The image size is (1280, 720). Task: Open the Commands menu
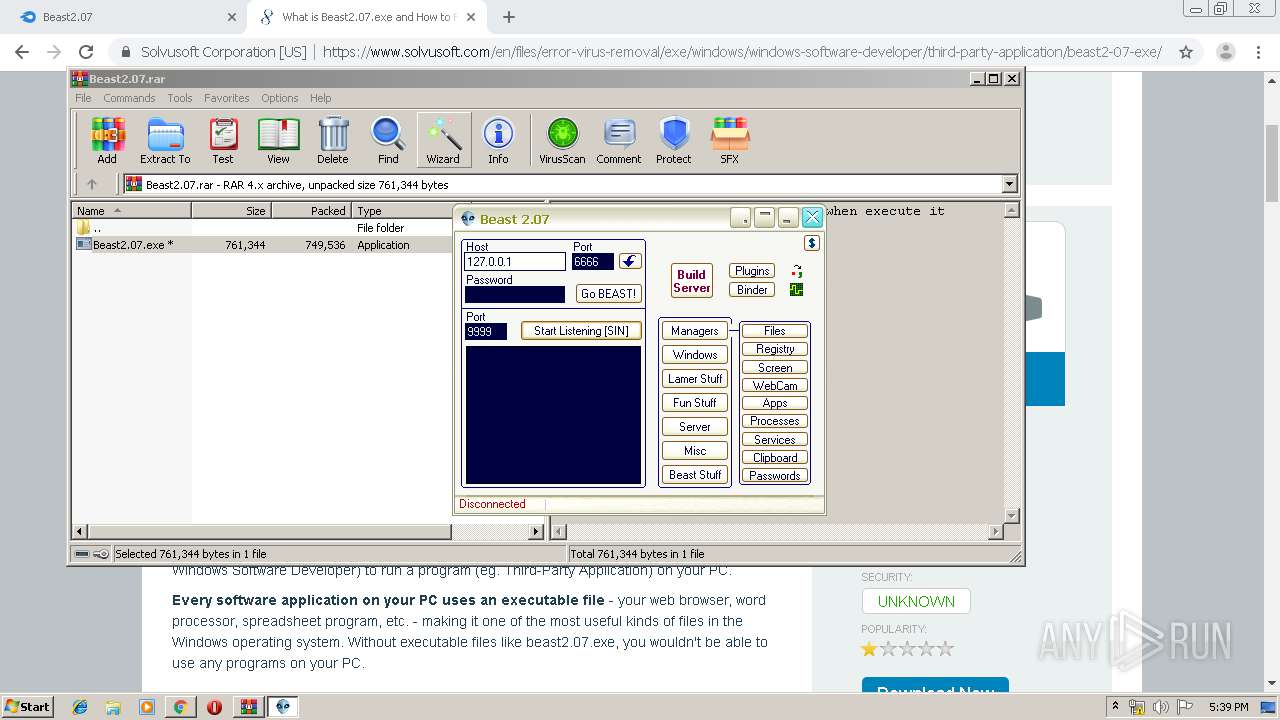tap(129, 98)
